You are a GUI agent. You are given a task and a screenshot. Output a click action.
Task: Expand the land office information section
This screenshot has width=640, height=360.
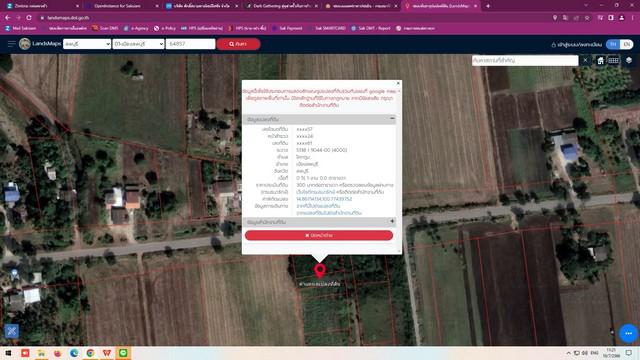tap(392, 222)
